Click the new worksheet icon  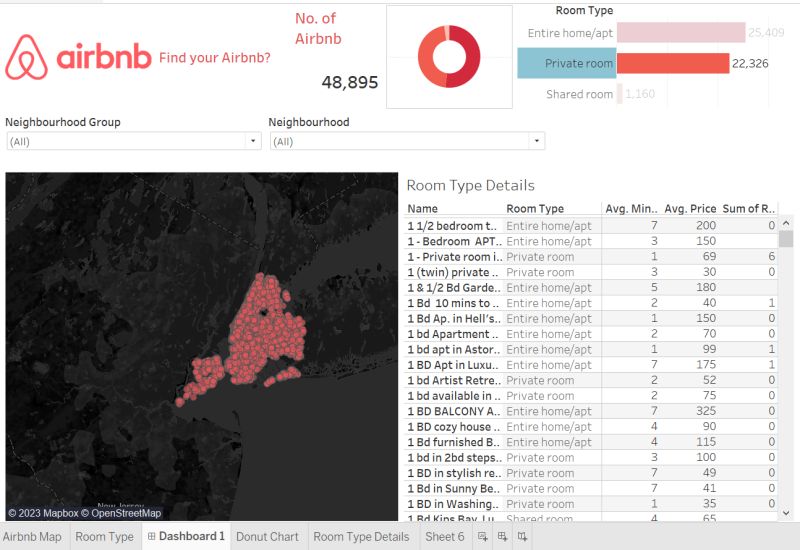click(482, 536)
